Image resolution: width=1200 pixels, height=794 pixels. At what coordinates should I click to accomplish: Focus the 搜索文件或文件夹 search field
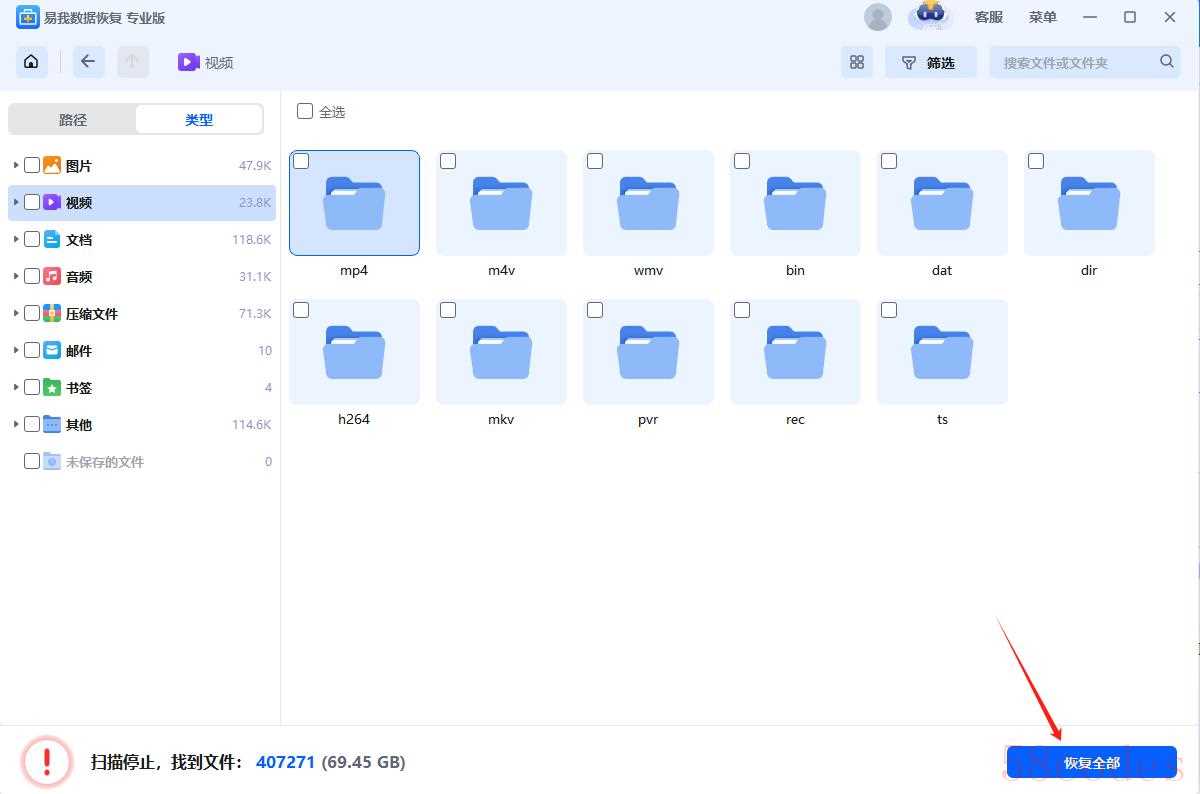tap(1075, 62)
